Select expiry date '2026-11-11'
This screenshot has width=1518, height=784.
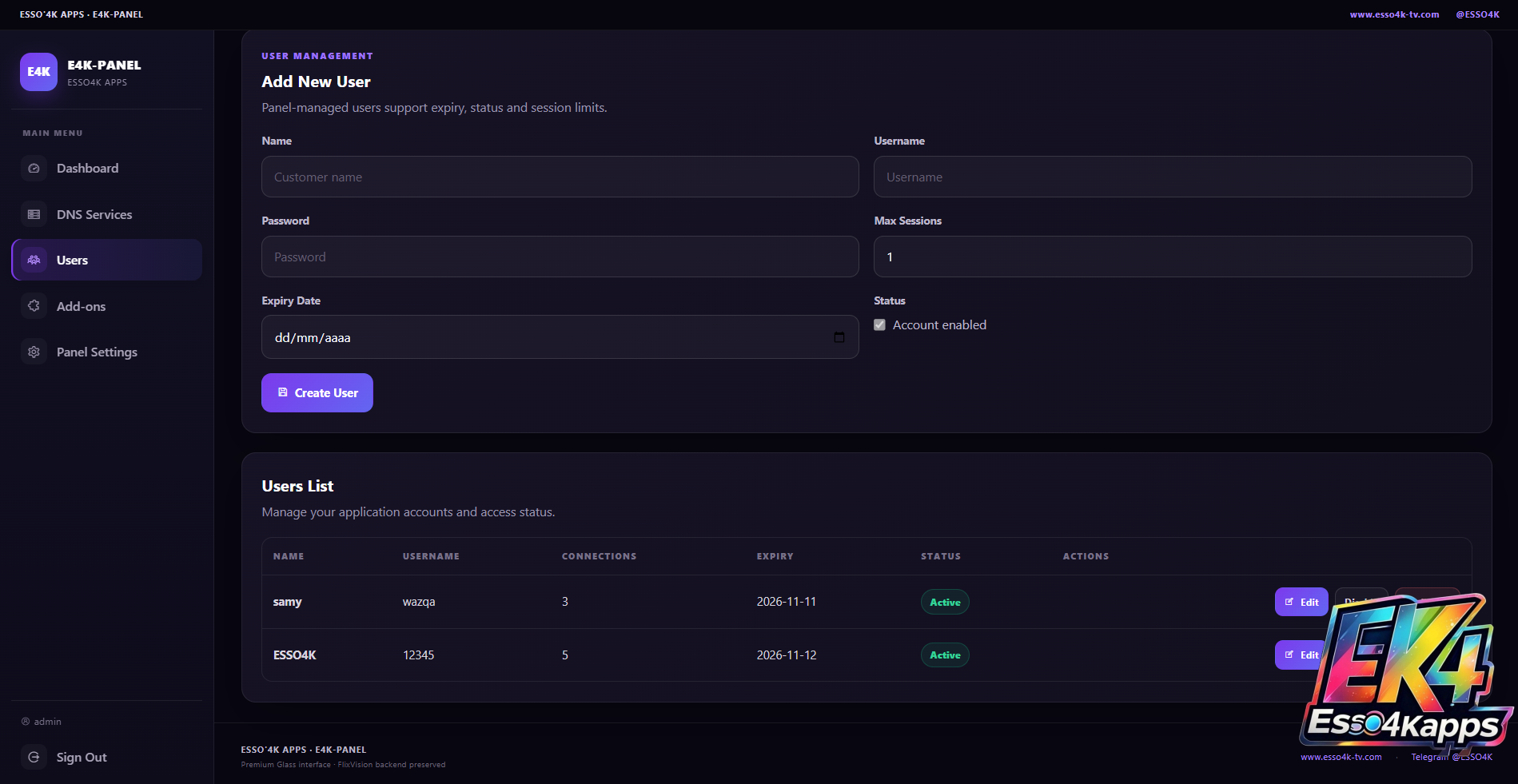click(787, 602)
